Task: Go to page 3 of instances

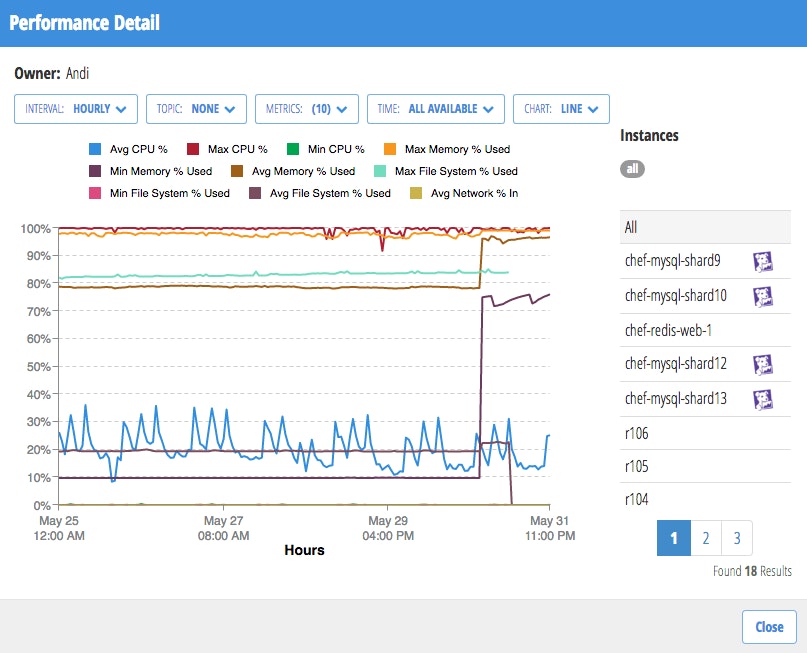Action: click(x=737, y=539)
